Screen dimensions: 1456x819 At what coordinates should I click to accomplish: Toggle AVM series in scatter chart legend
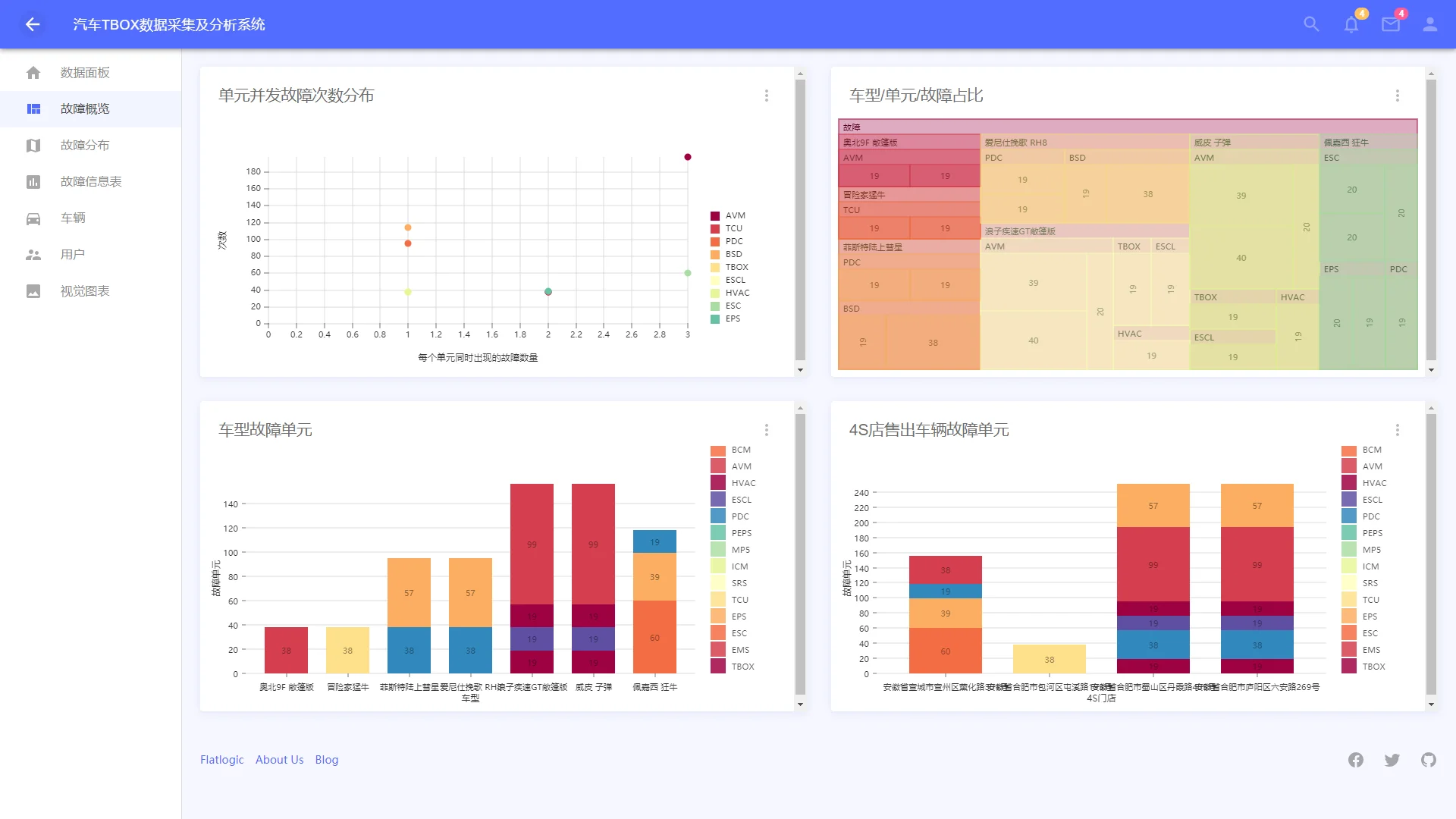[x=734, y=215]
